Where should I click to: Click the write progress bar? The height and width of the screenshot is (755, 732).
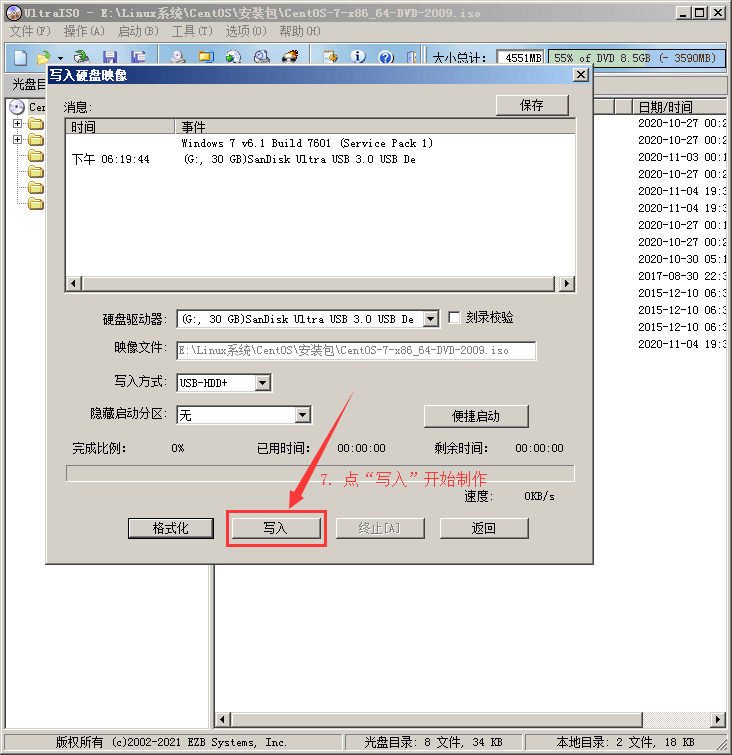point(320,473)
